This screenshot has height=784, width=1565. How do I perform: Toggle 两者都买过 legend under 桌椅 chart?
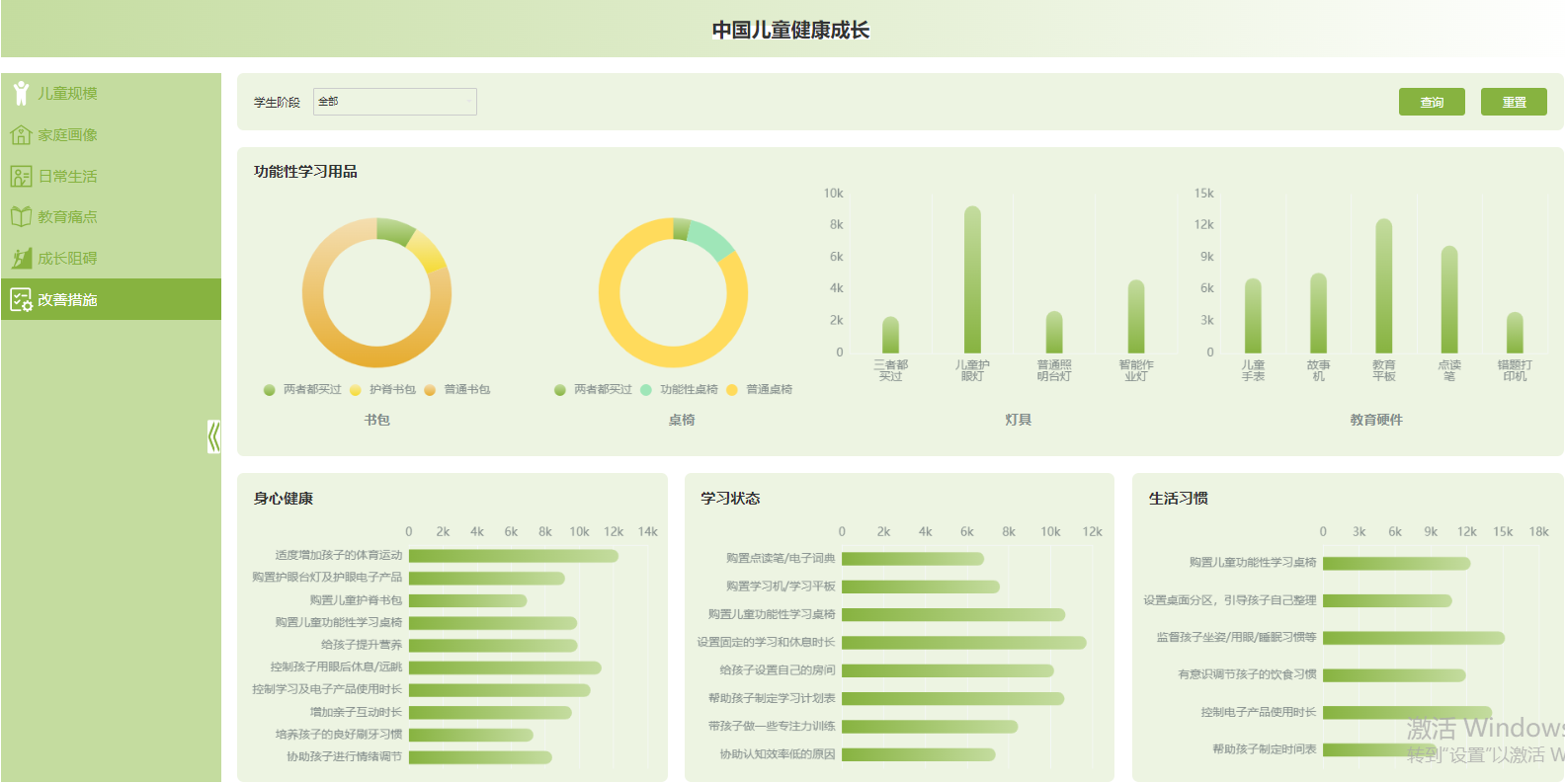pos(593,390)
